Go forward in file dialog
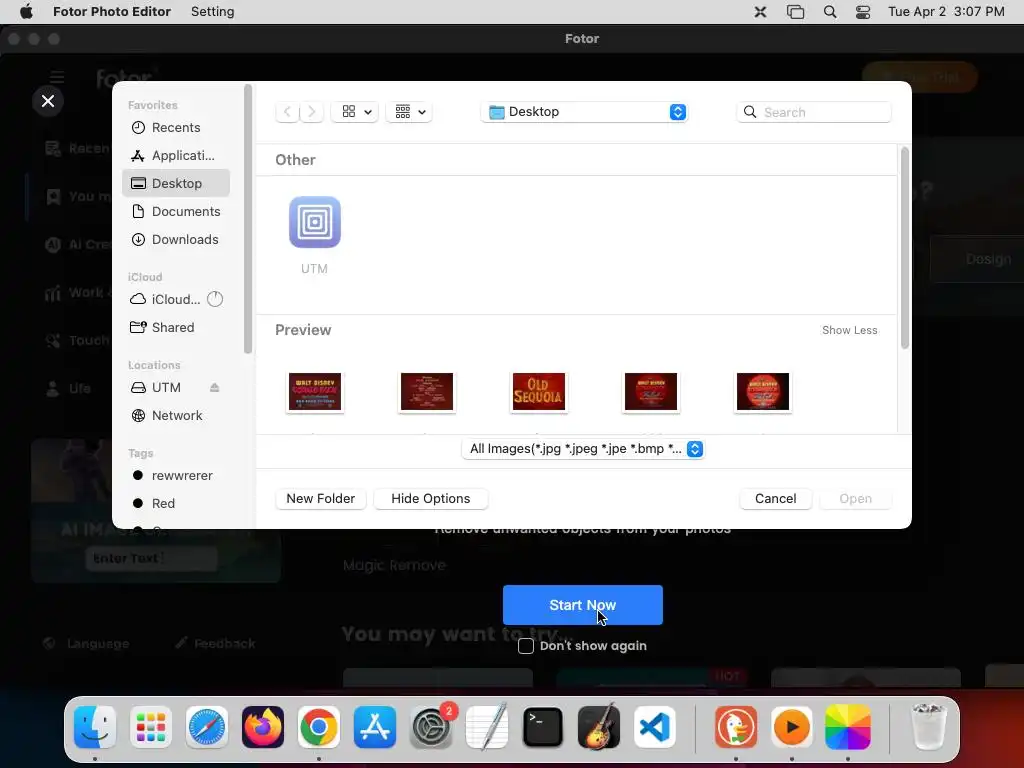Image resolution: width=1024 pixels, height=768 pixels. click(312, 112)
